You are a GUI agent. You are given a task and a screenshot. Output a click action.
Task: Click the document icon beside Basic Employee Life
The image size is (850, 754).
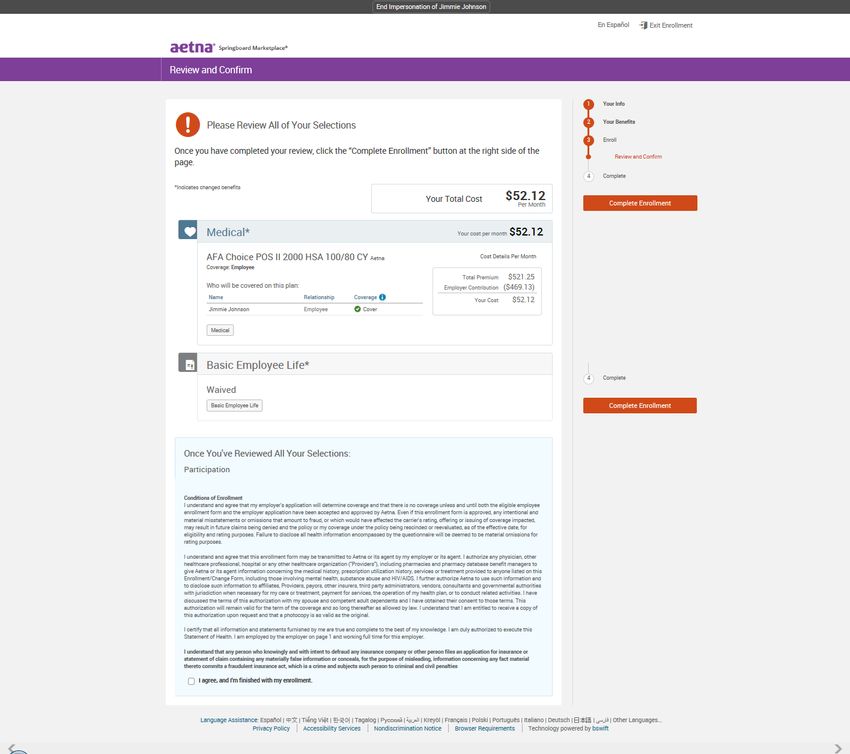pos(188,363)
